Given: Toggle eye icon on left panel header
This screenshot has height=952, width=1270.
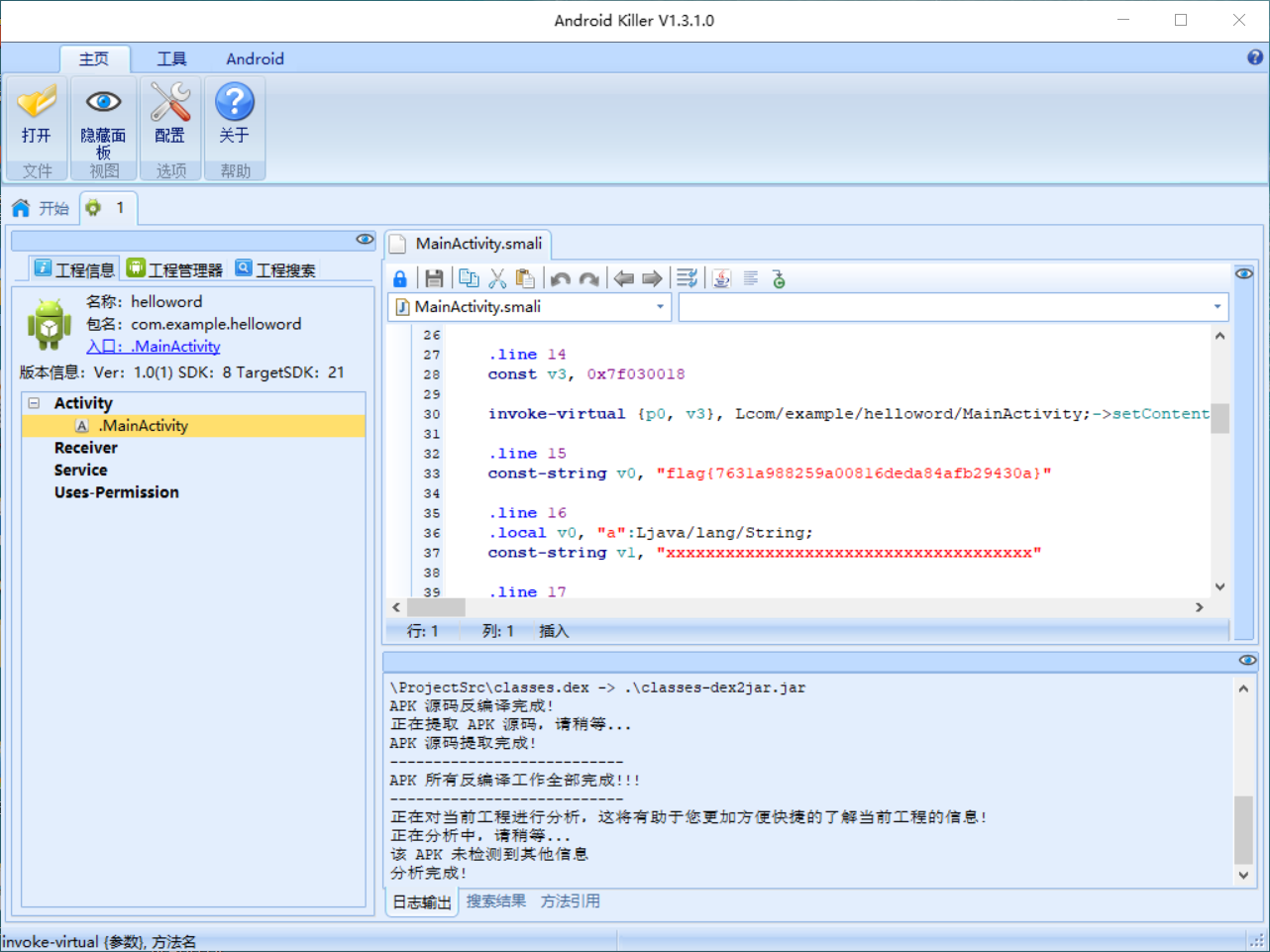Looking at the screenshot, I should [365, 240].
